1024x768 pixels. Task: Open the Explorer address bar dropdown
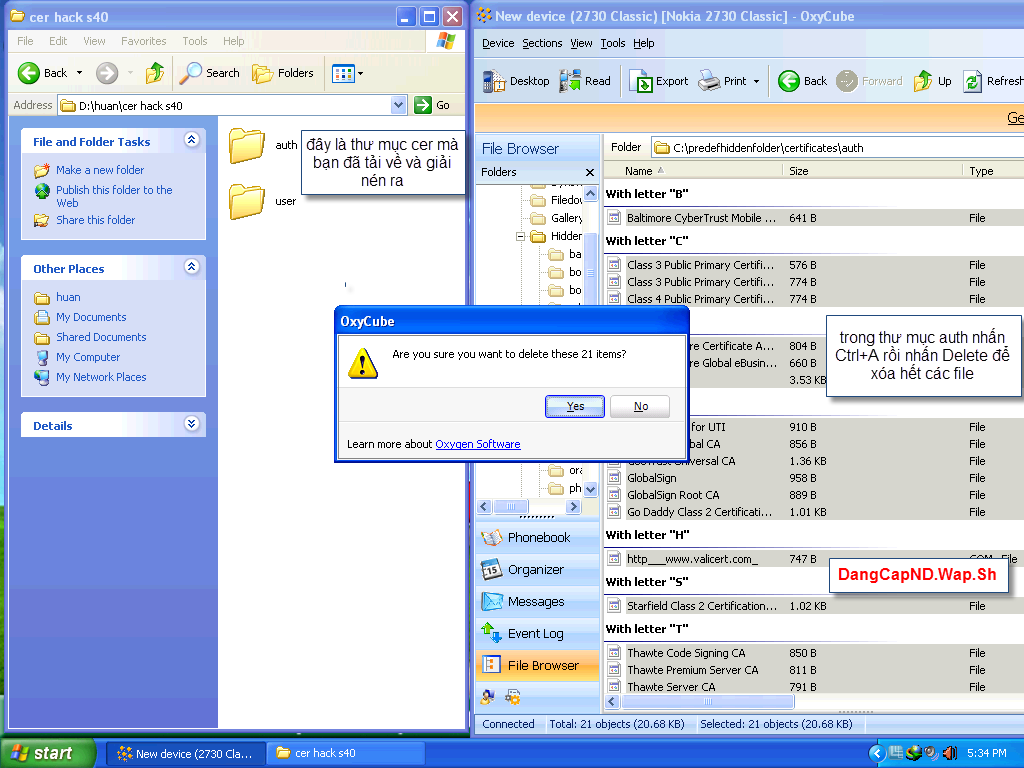tap(398, 105)
